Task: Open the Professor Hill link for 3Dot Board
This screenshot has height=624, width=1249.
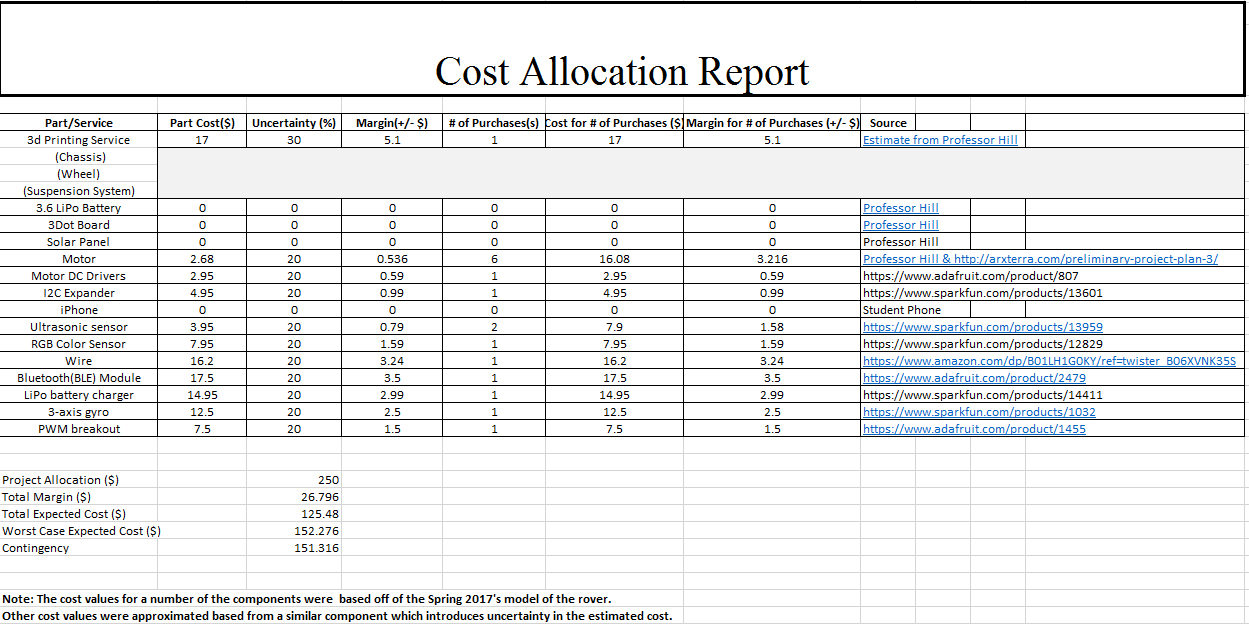Action: coord(901,225)
